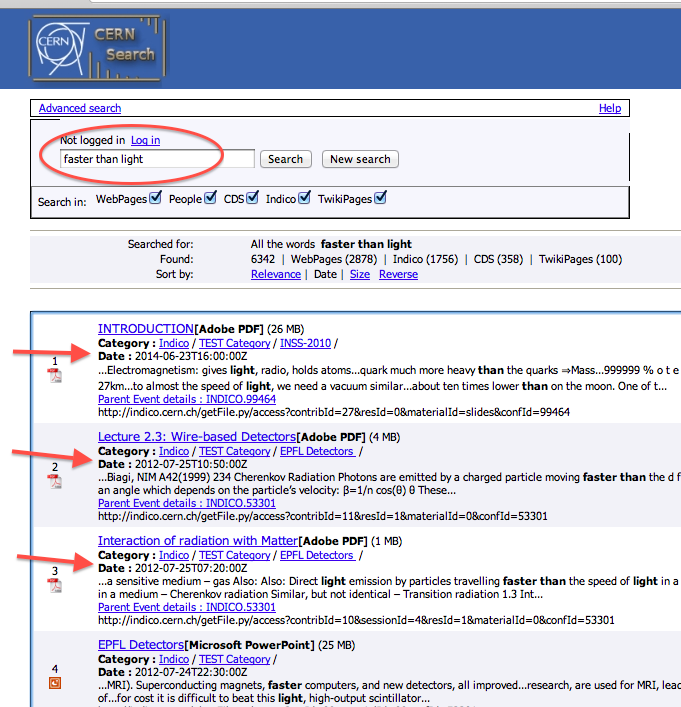This screenshot has height=707, width=681.
Task: Open the Help link
Action: click(610, 108)
